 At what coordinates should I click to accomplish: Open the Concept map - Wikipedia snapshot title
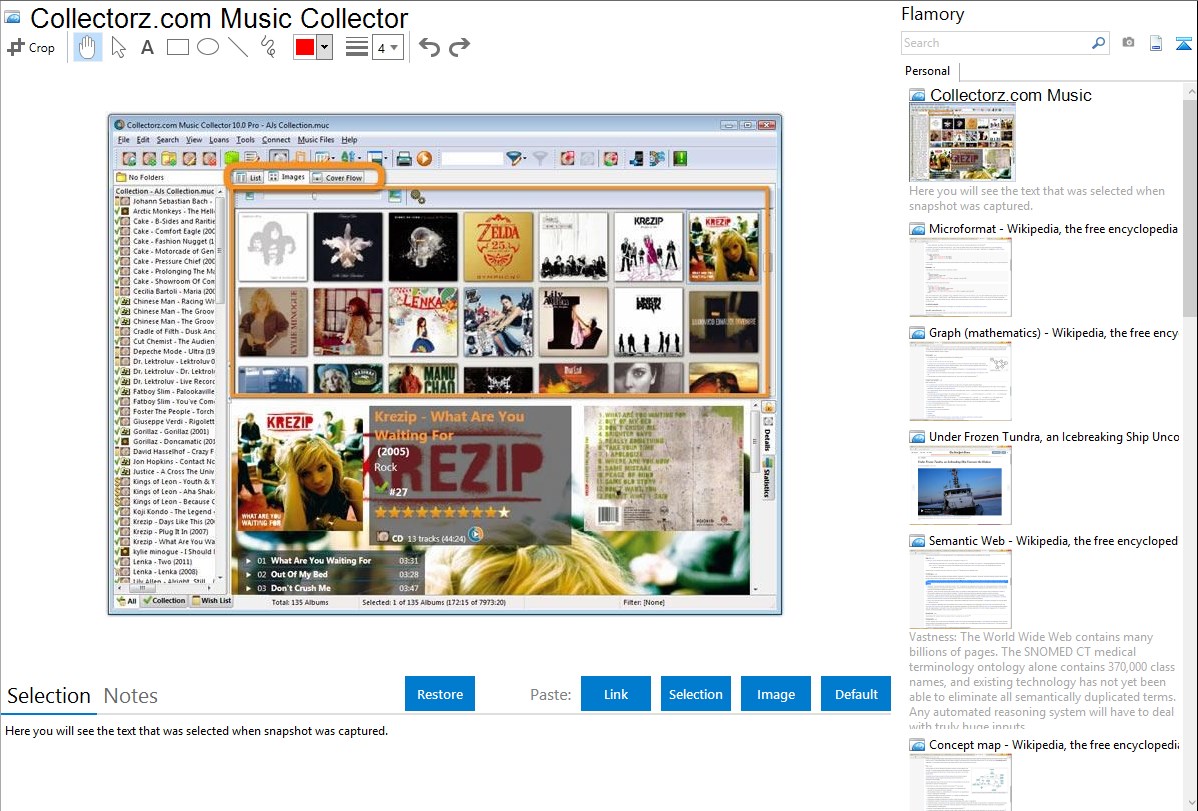click(x=1054, y=744)
